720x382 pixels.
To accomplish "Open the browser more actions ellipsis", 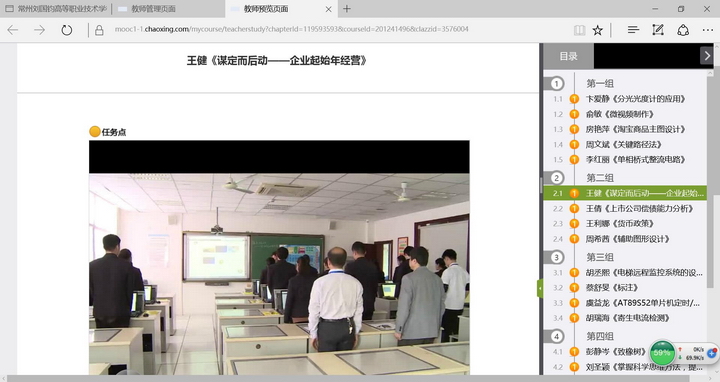I will point(708,30).
